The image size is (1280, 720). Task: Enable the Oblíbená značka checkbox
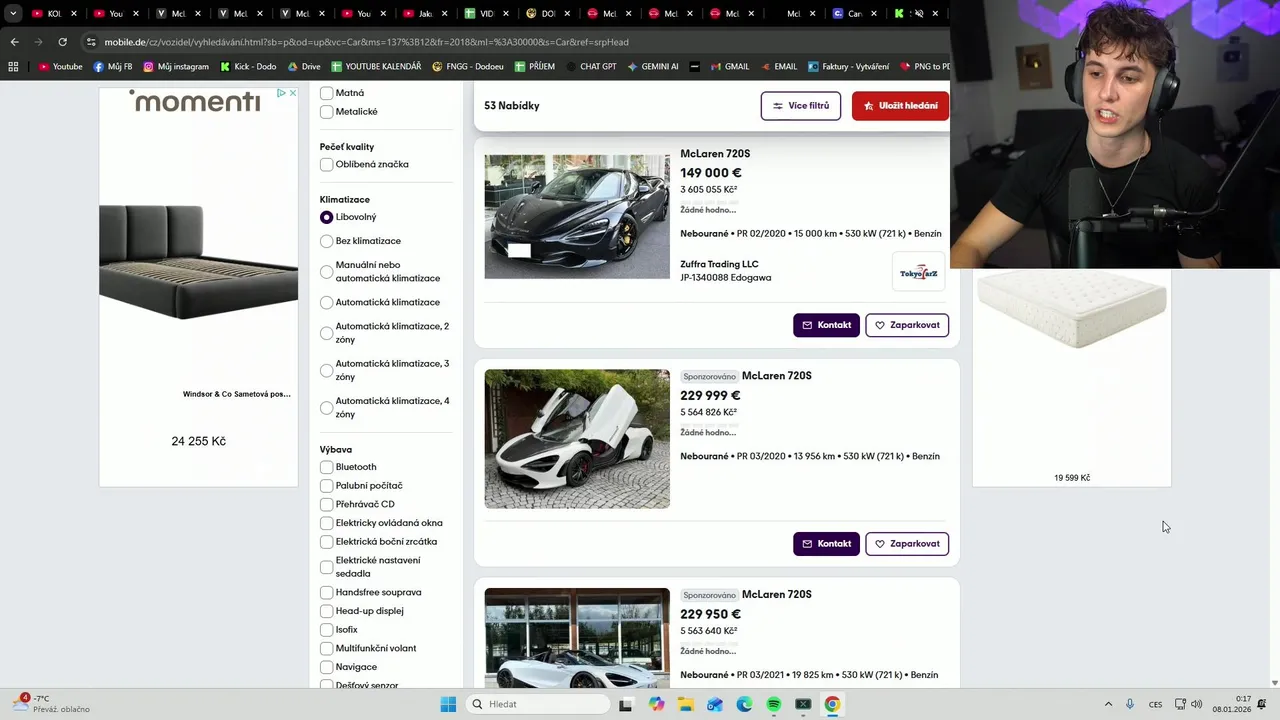pyautogui.click(x=326, y=164)
